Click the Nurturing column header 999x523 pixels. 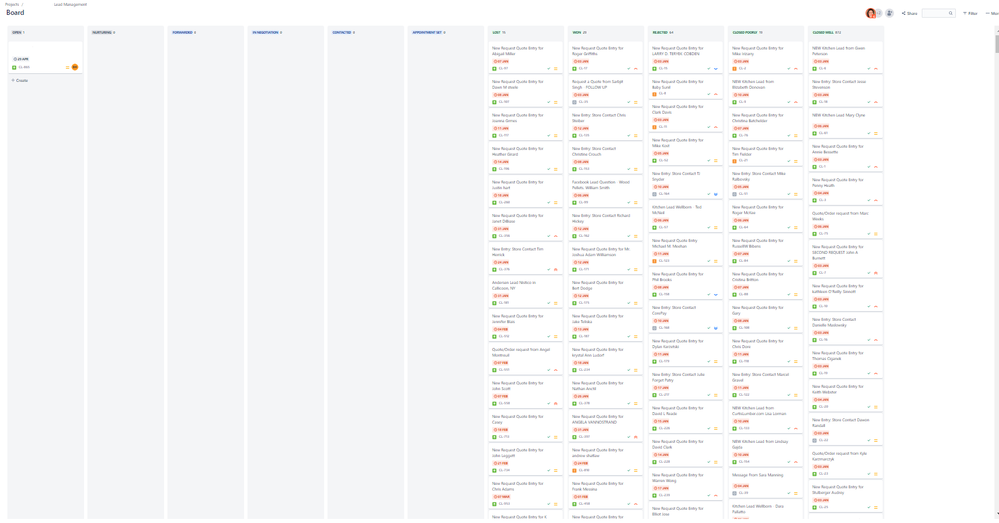103,32
